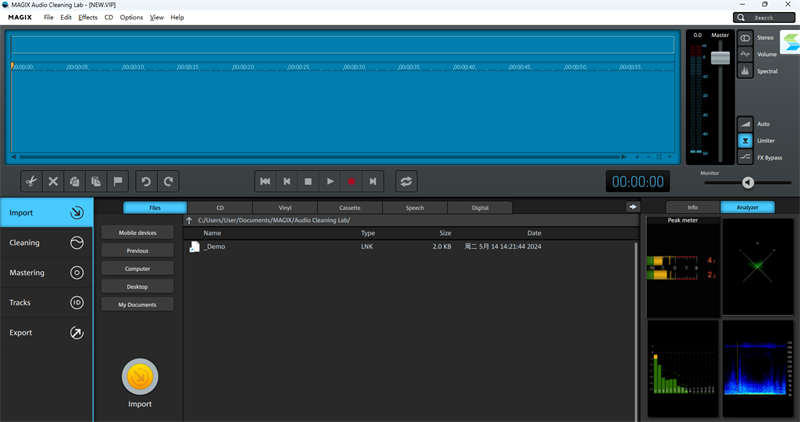The image size is (800, 422).
Task: Open the zoom options dropdown arrow
Action: point(670,157)
